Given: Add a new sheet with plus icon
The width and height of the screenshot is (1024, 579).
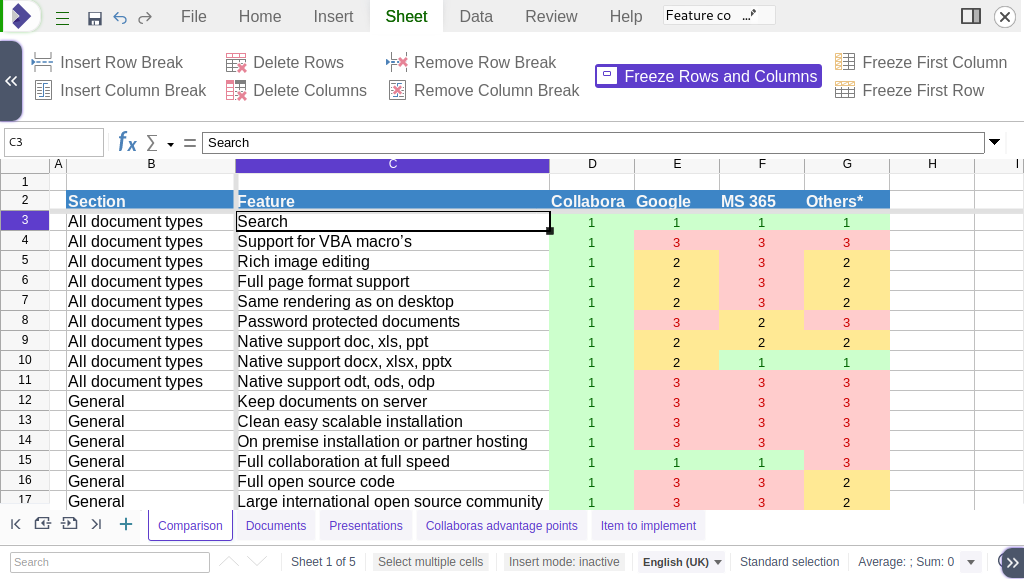Looking at the screenshot, I should 126,524.
